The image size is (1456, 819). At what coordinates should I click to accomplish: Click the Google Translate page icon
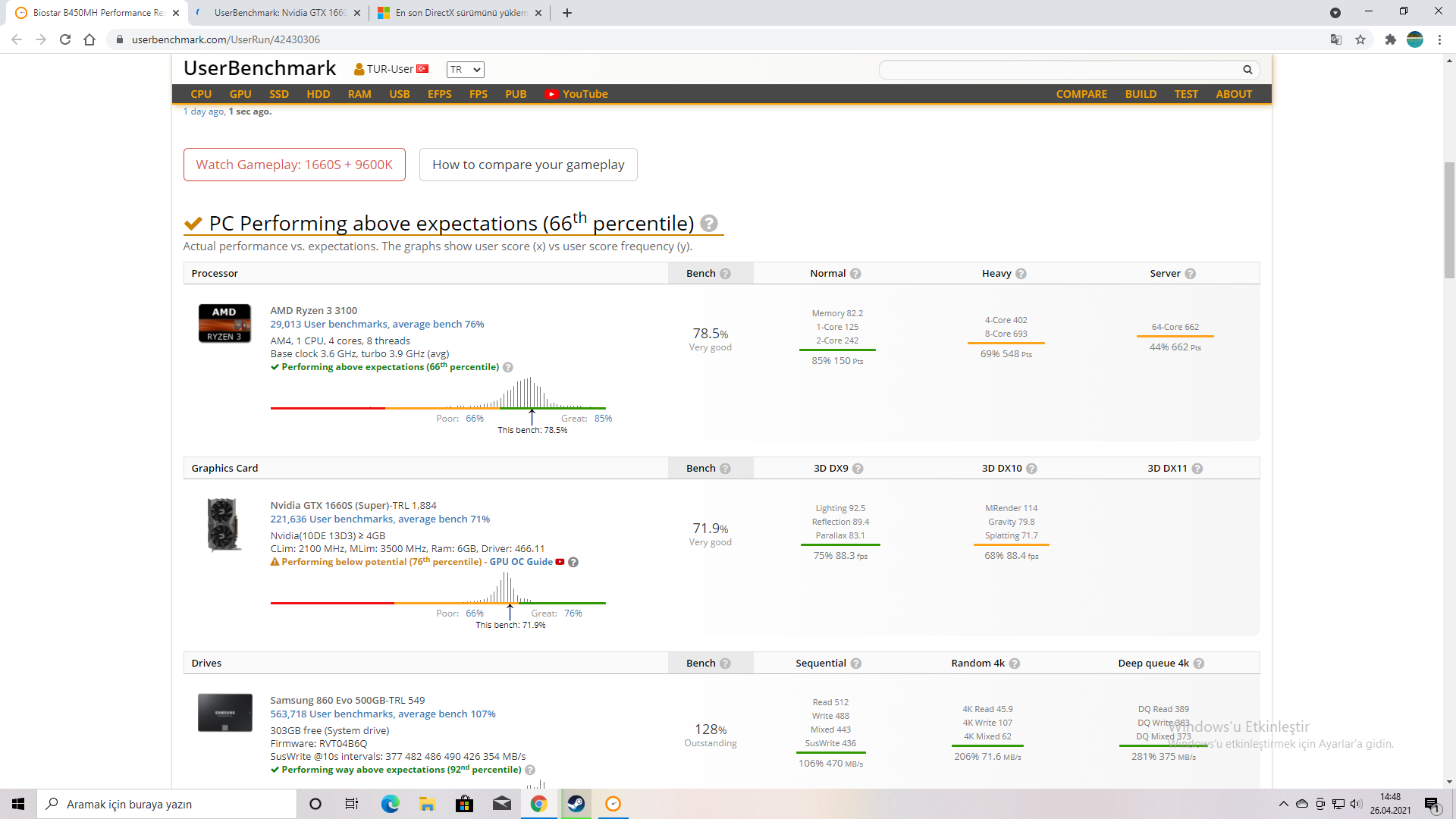coord(1336,39)
